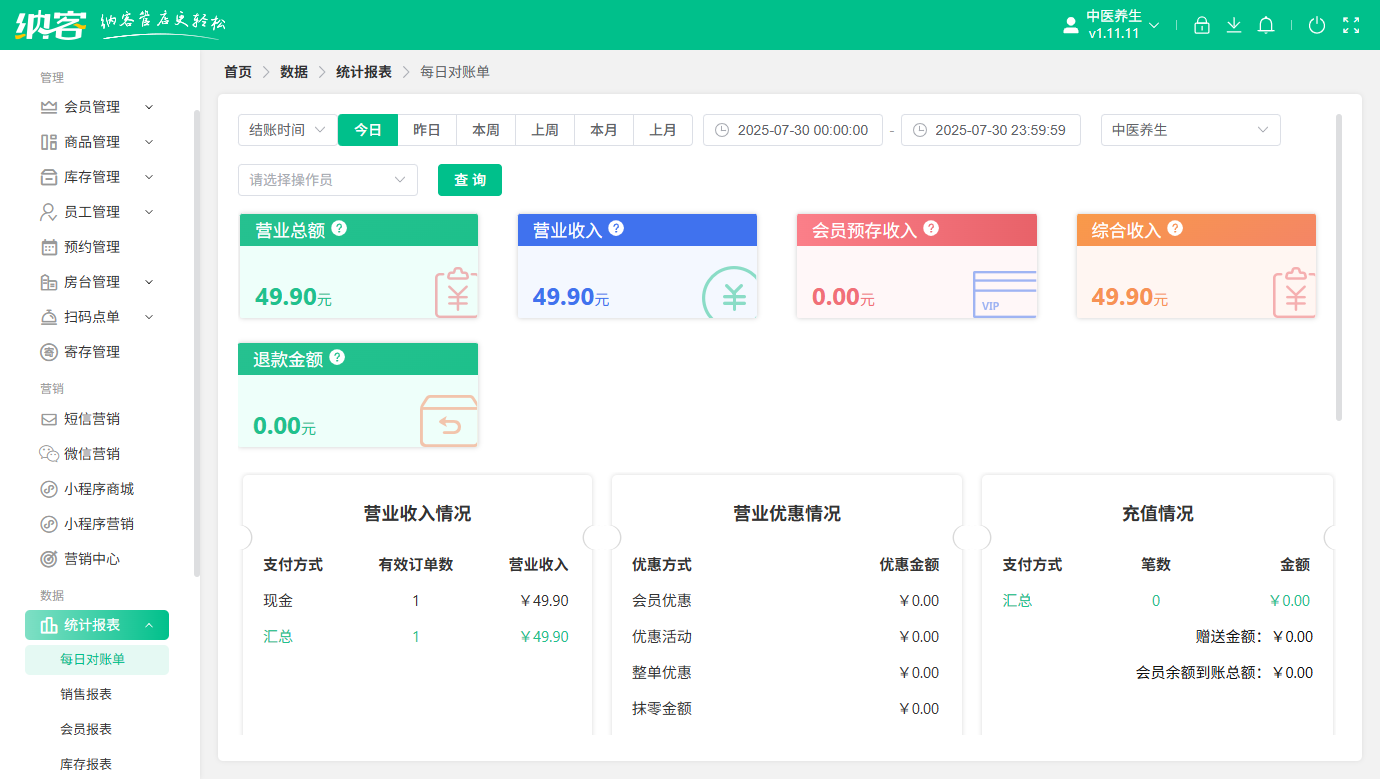Select the 今日 date filter
Screen dimensions: 1380x779
[367, 130]
